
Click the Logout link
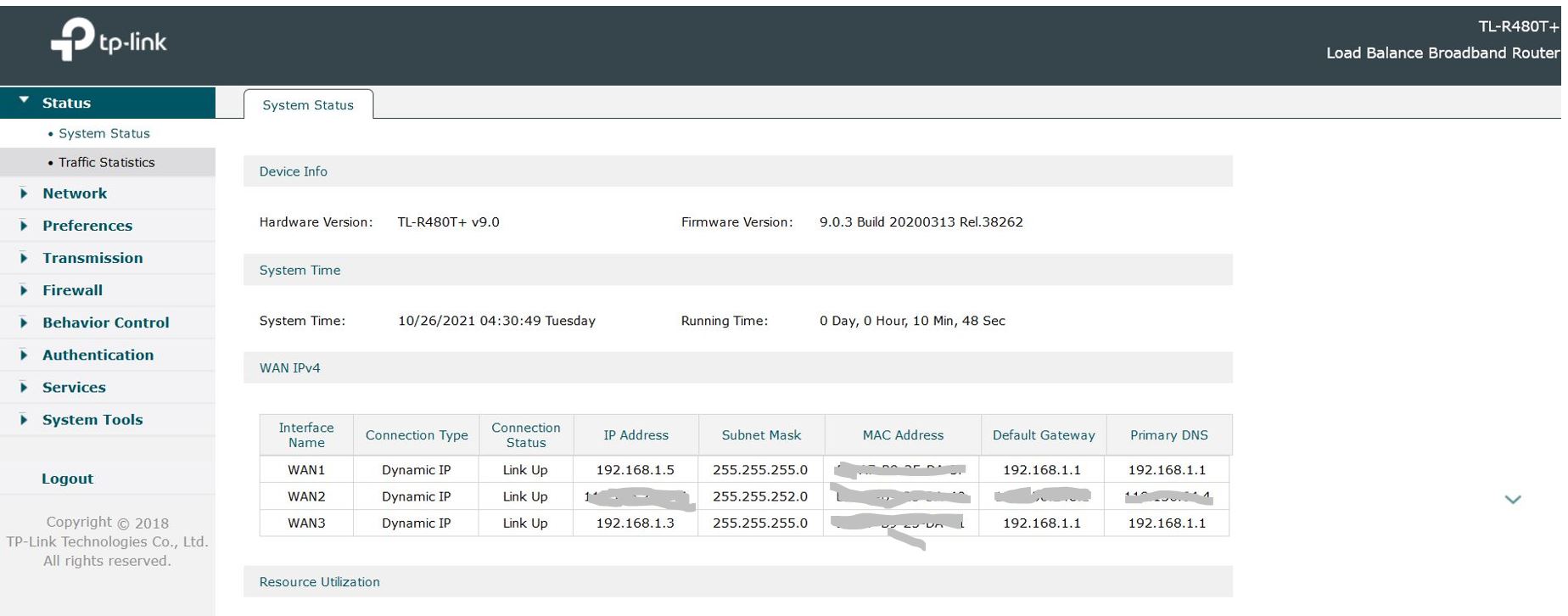point(67,479)
